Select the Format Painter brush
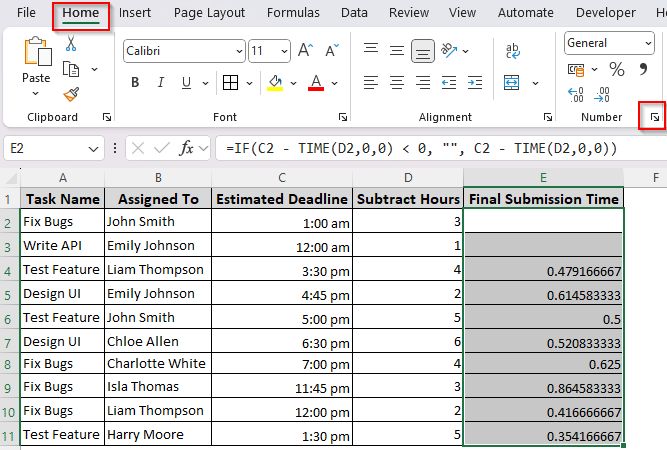This screenshot has height=450, width=667. coord(71,94)
